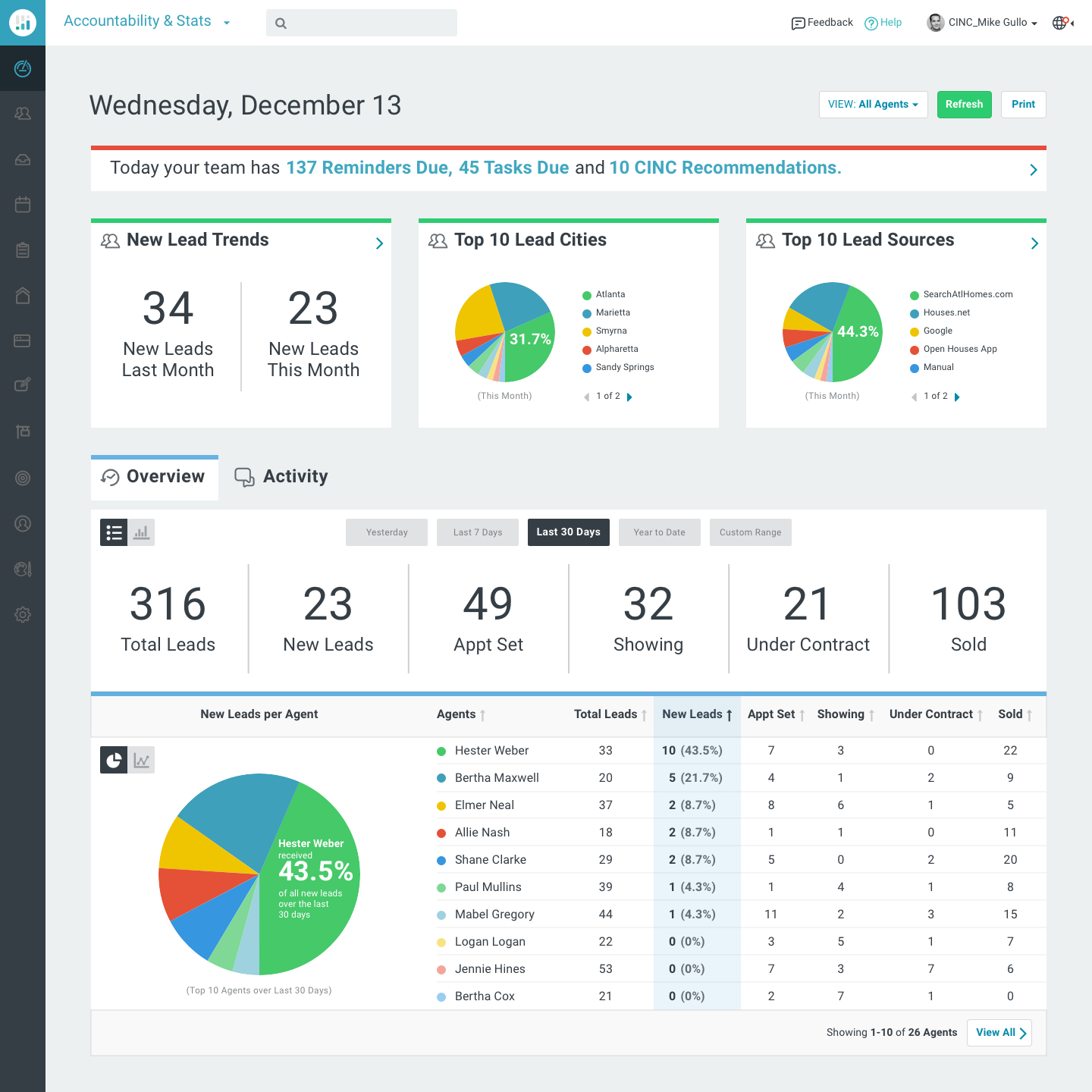Open the inbox tray sidebar icon

click(23, 159)
